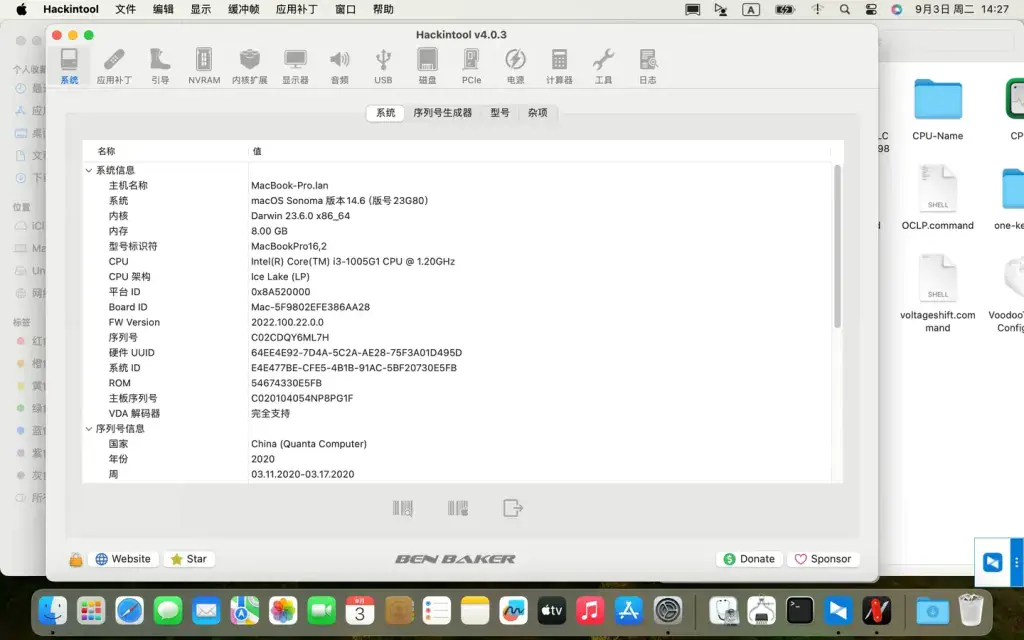Open the Apple menu
The image size is (1024, 640).
[21, 9]
